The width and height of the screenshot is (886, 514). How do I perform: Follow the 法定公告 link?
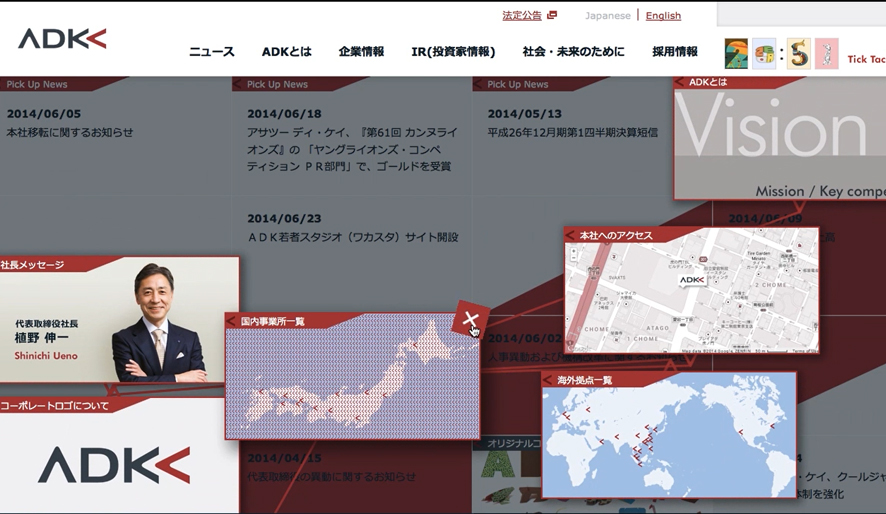click(522, 15)
